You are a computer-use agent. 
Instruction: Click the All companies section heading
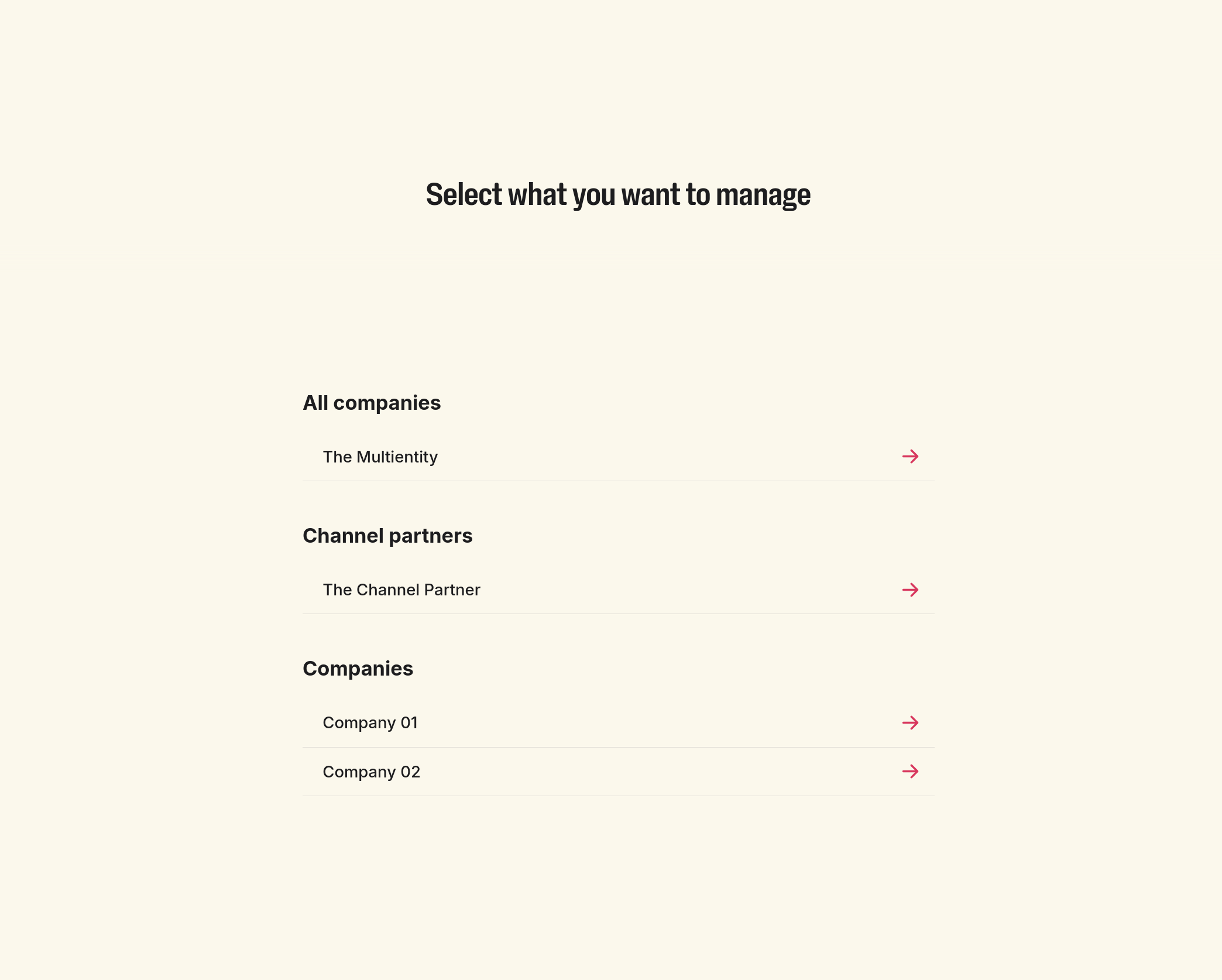click(x=372, y=403)
